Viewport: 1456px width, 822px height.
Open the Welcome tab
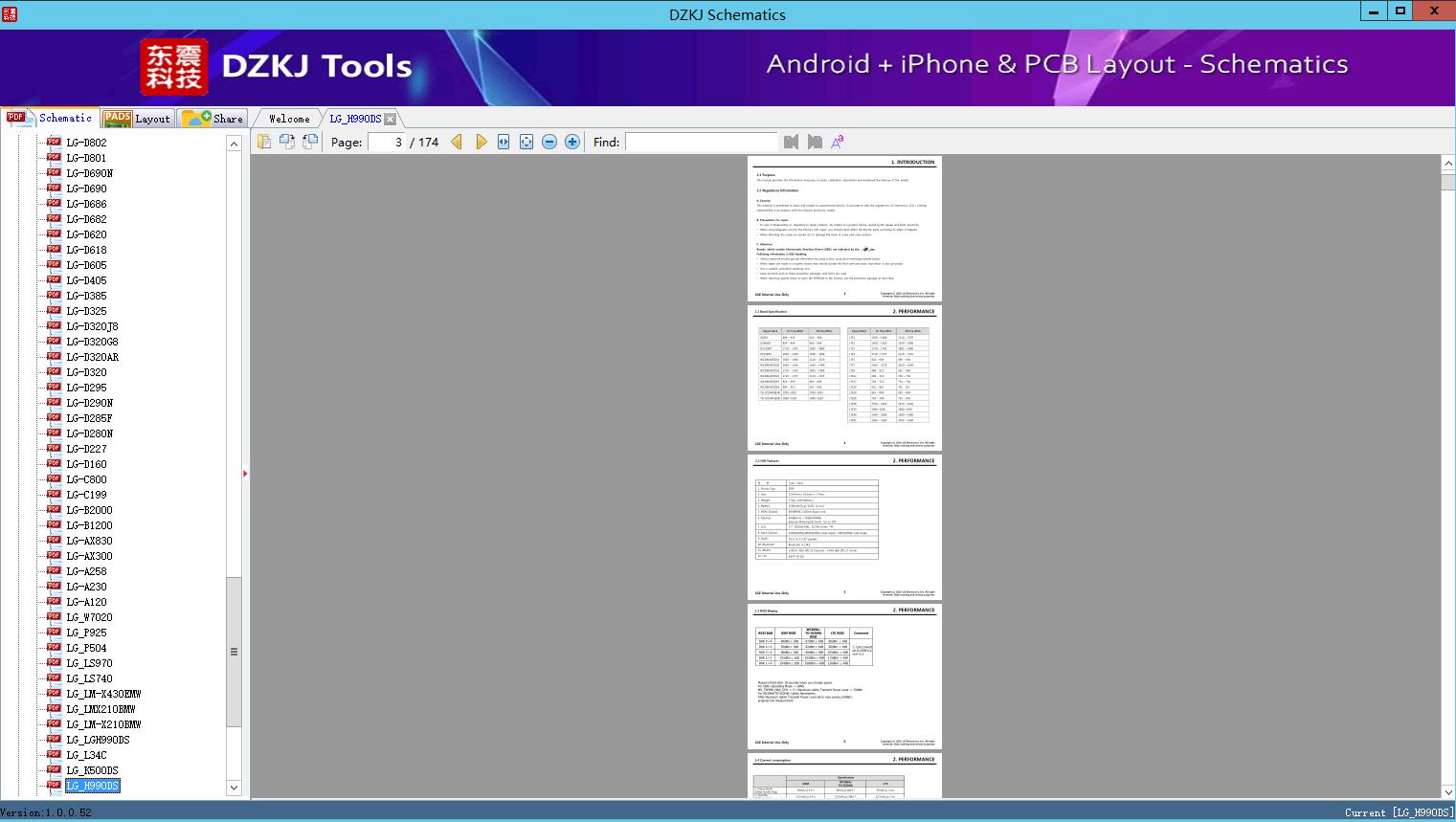[289, 119]
